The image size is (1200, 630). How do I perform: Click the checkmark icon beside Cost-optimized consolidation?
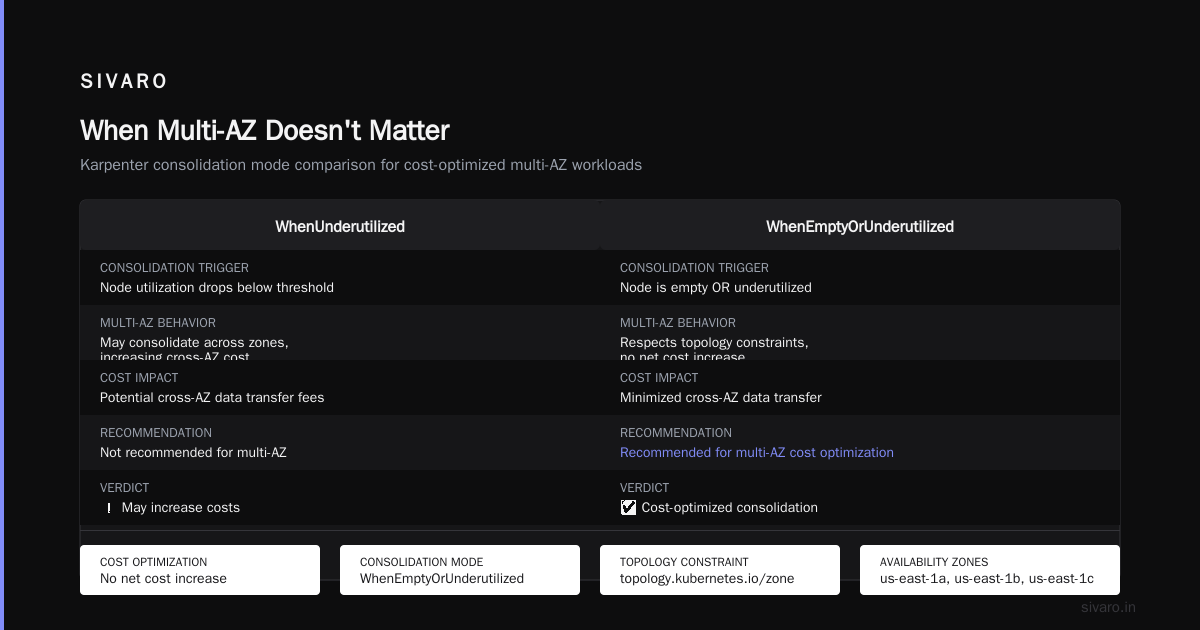[628, 508]
